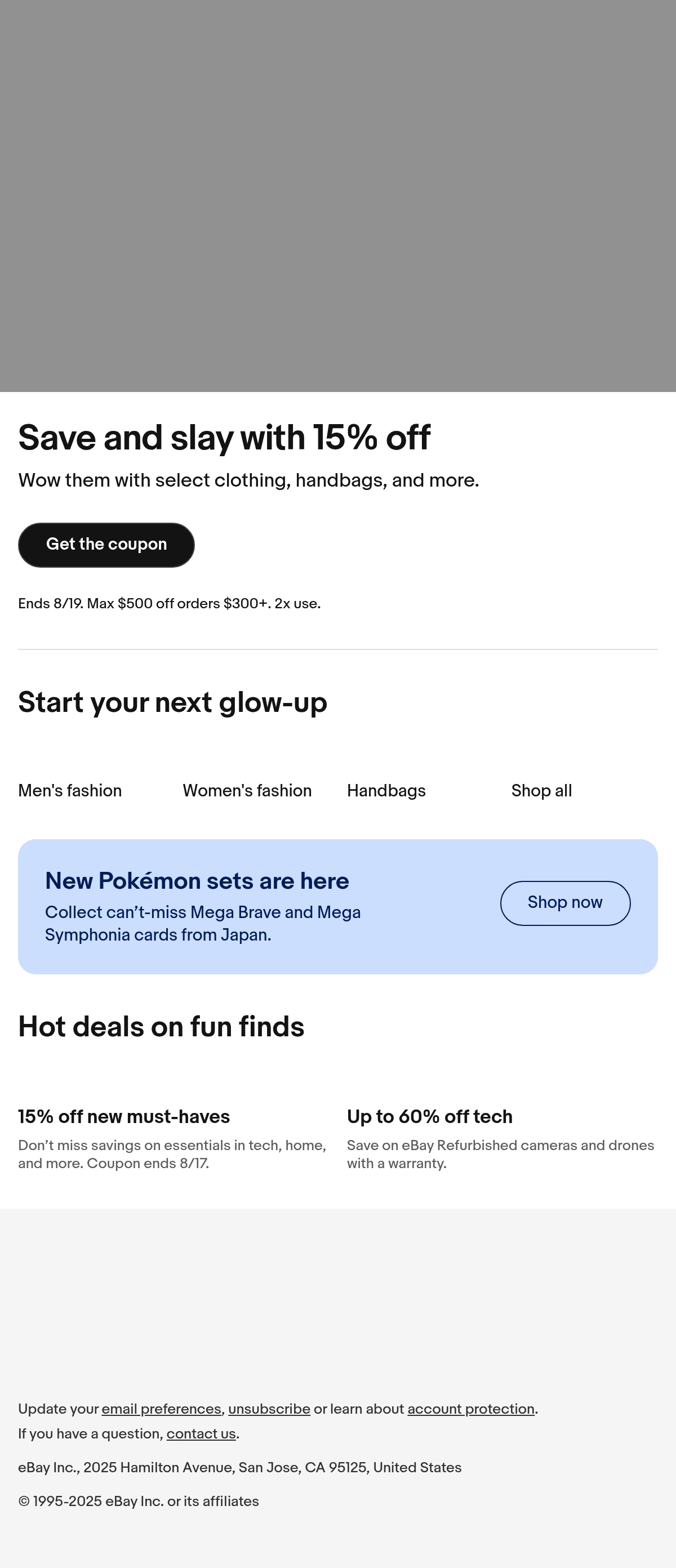Open the 'Save and slay with 15% off' headline
Viewport: 676px width, 1568px height.
coord(224,438)
